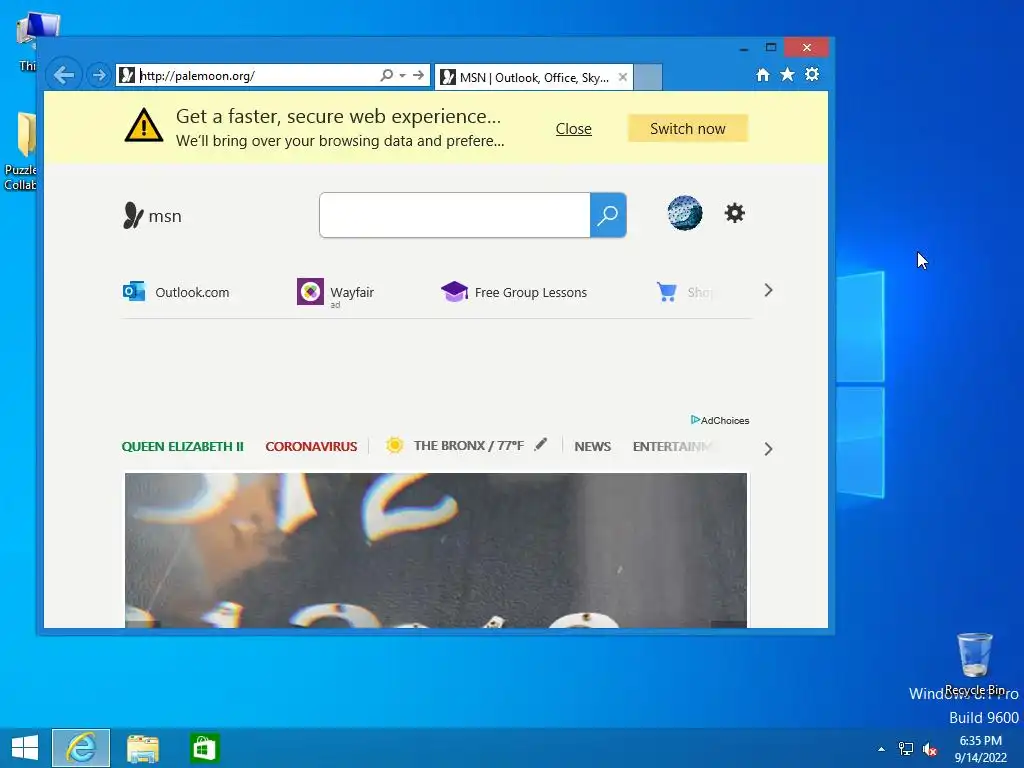Viewport: 1024px width, 768px height.
Task: Click the msn butterfly logo
Action: pos(152,216)
